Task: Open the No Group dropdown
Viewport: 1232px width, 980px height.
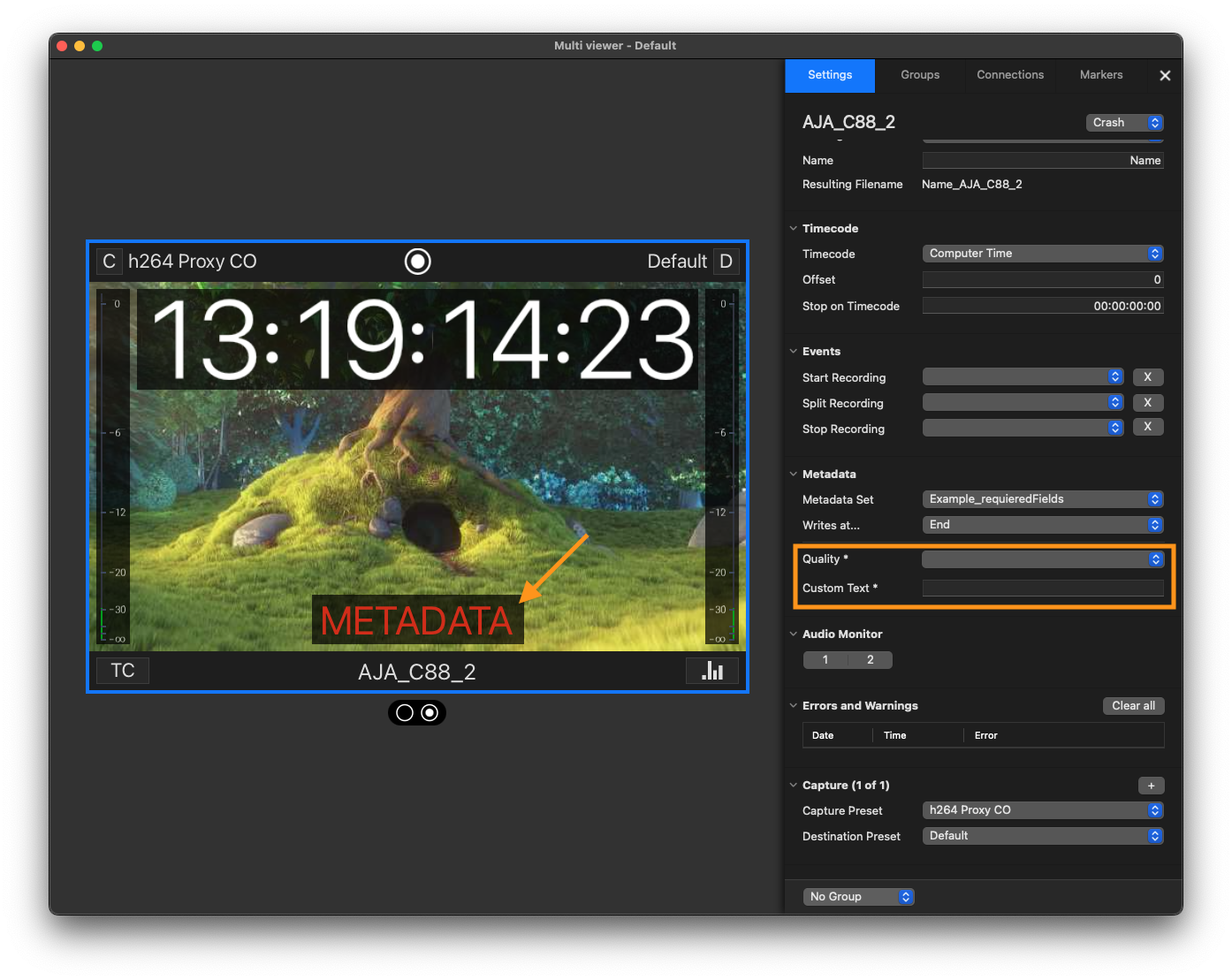Action: click(858, 897)
